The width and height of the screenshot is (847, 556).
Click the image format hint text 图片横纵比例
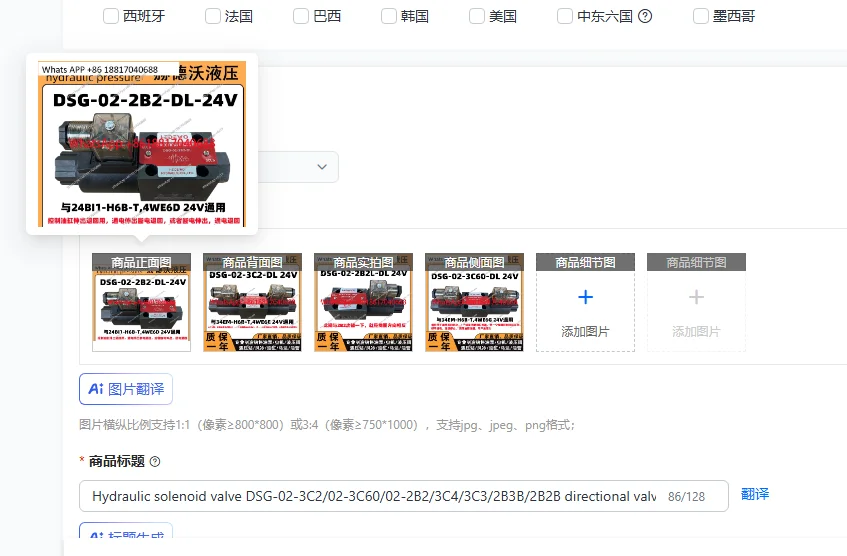(x=327, y=425)
